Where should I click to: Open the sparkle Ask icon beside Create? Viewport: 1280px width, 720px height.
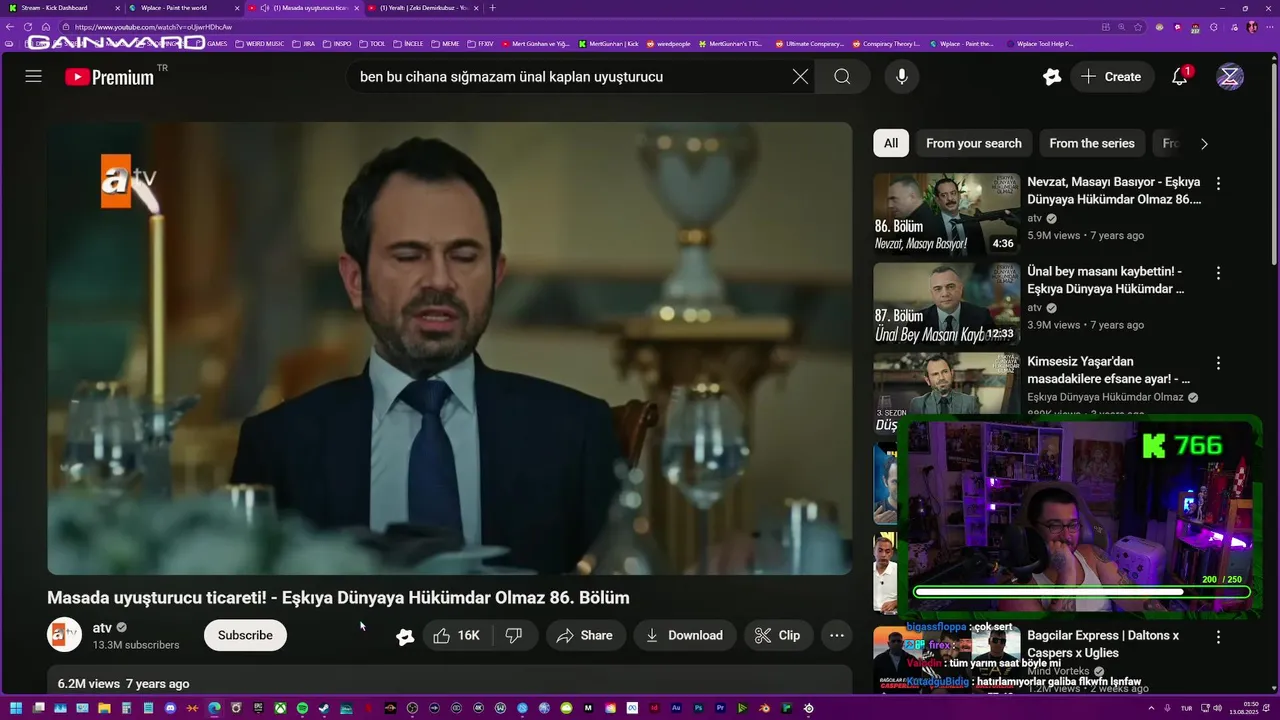pos(1051,76)
